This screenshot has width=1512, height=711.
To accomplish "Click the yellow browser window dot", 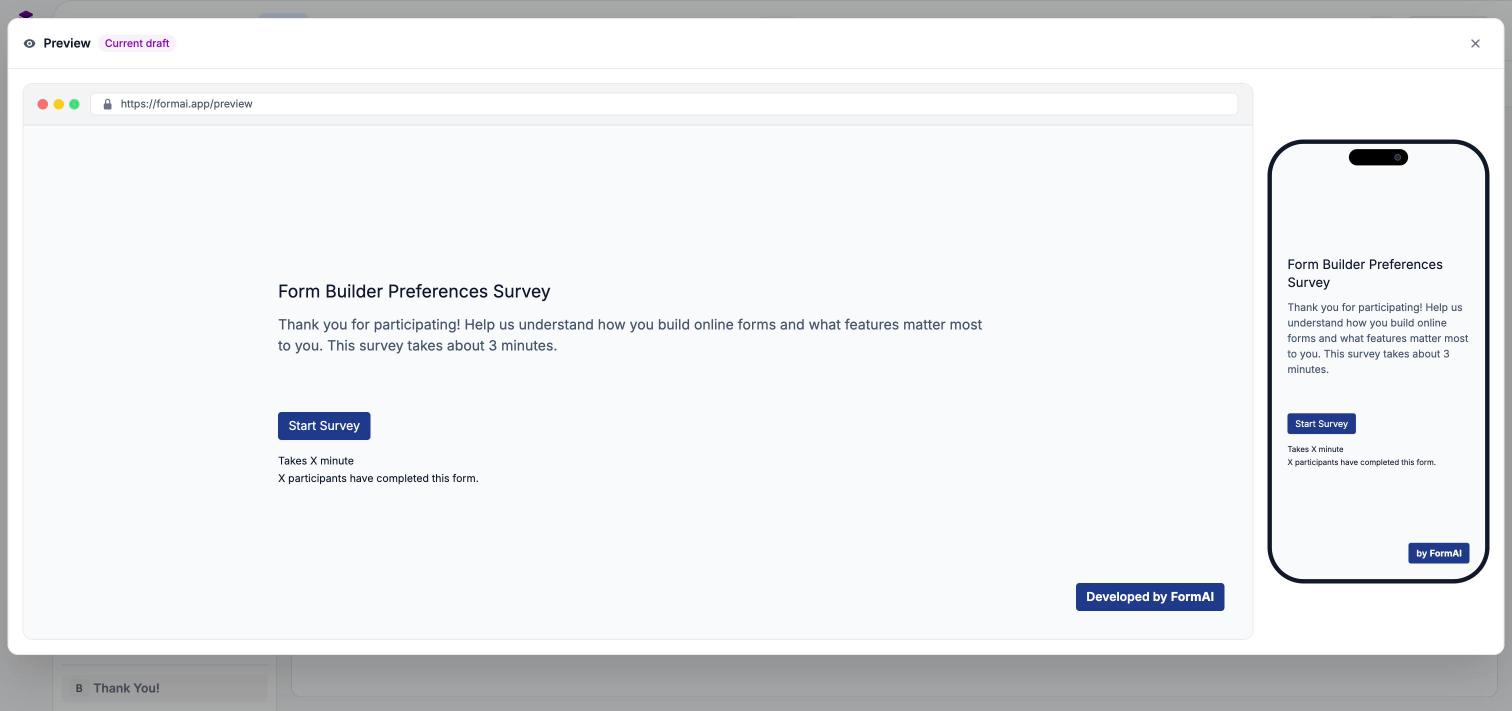I will 59,104.
